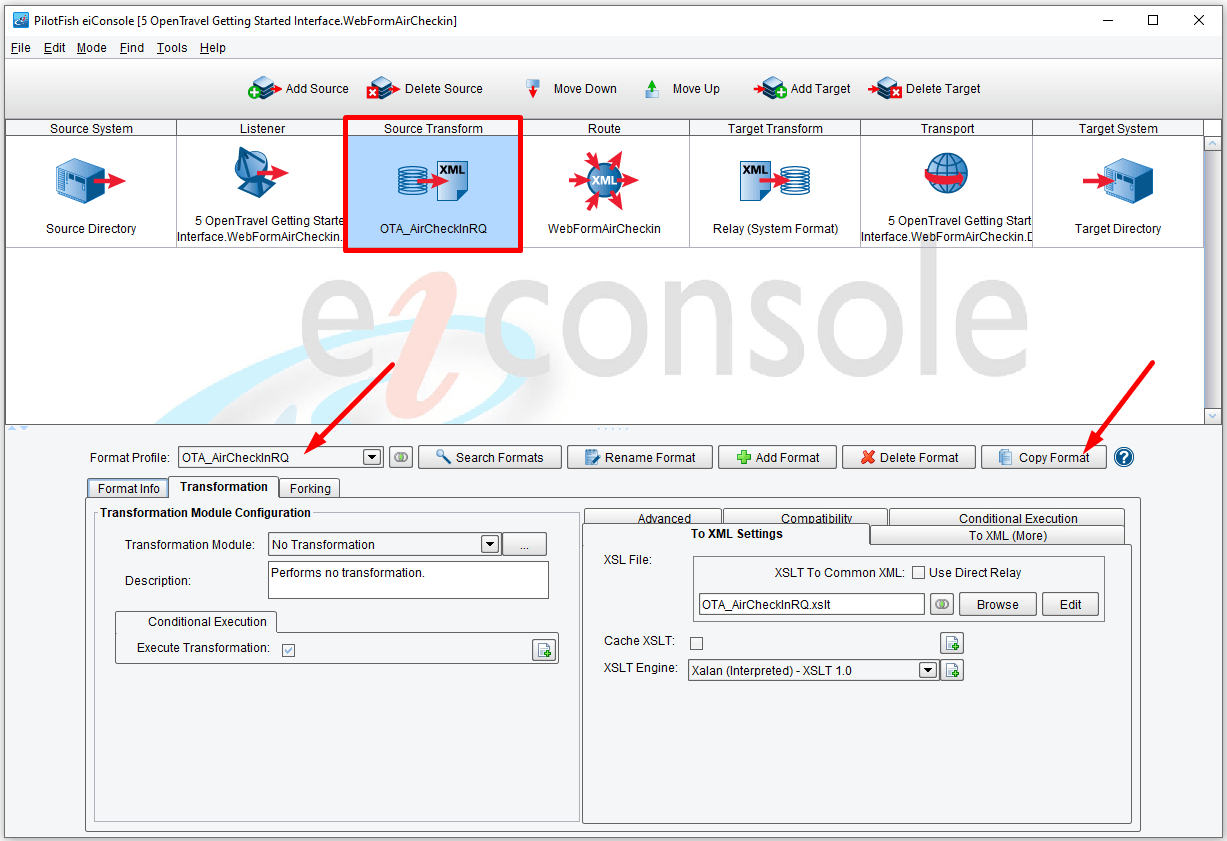1227x841 pixels.
Task: Toggle the Execute Transformation checkbox
Action: (288, 650)
